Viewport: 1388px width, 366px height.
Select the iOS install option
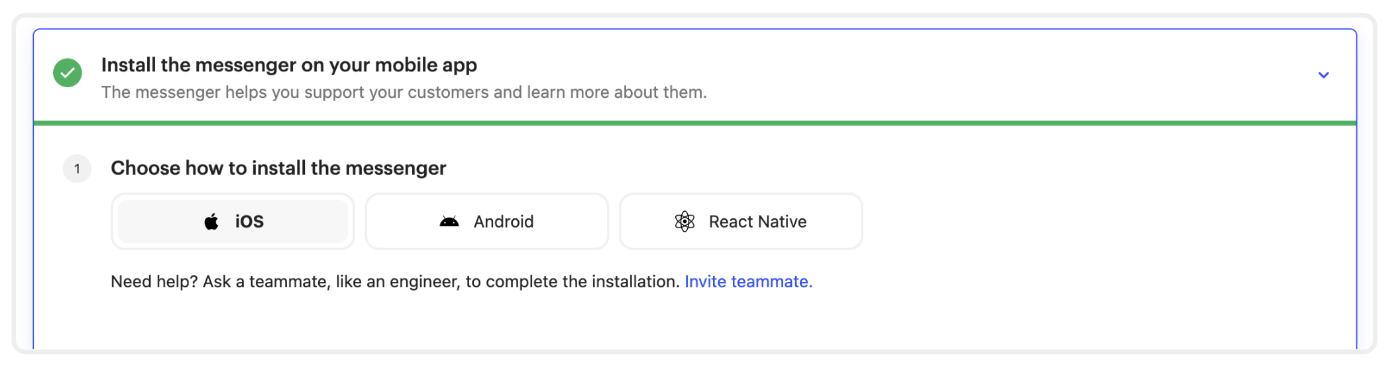[233, 221]
